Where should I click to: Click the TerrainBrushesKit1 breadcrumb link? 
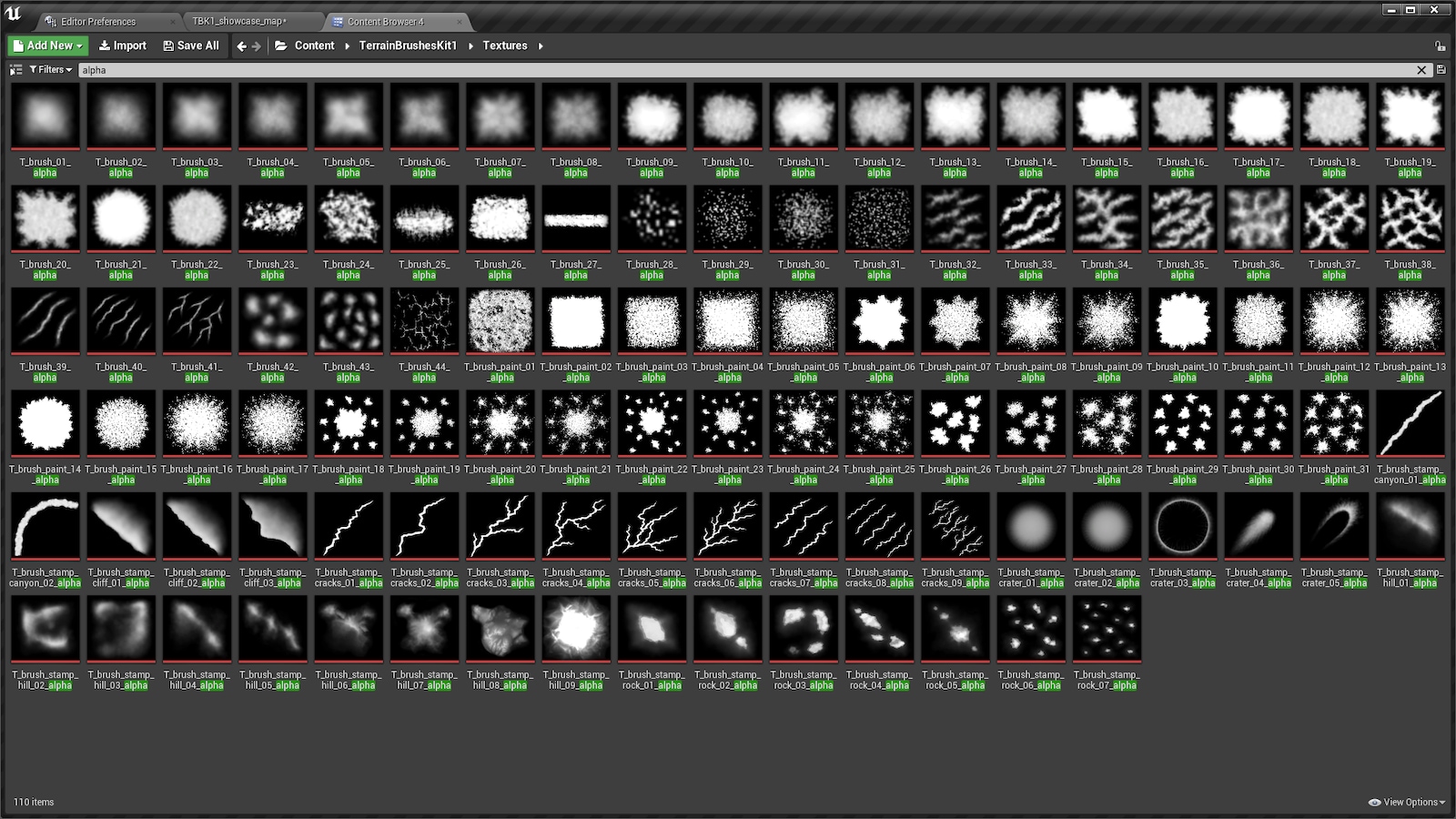coord(407,45)
